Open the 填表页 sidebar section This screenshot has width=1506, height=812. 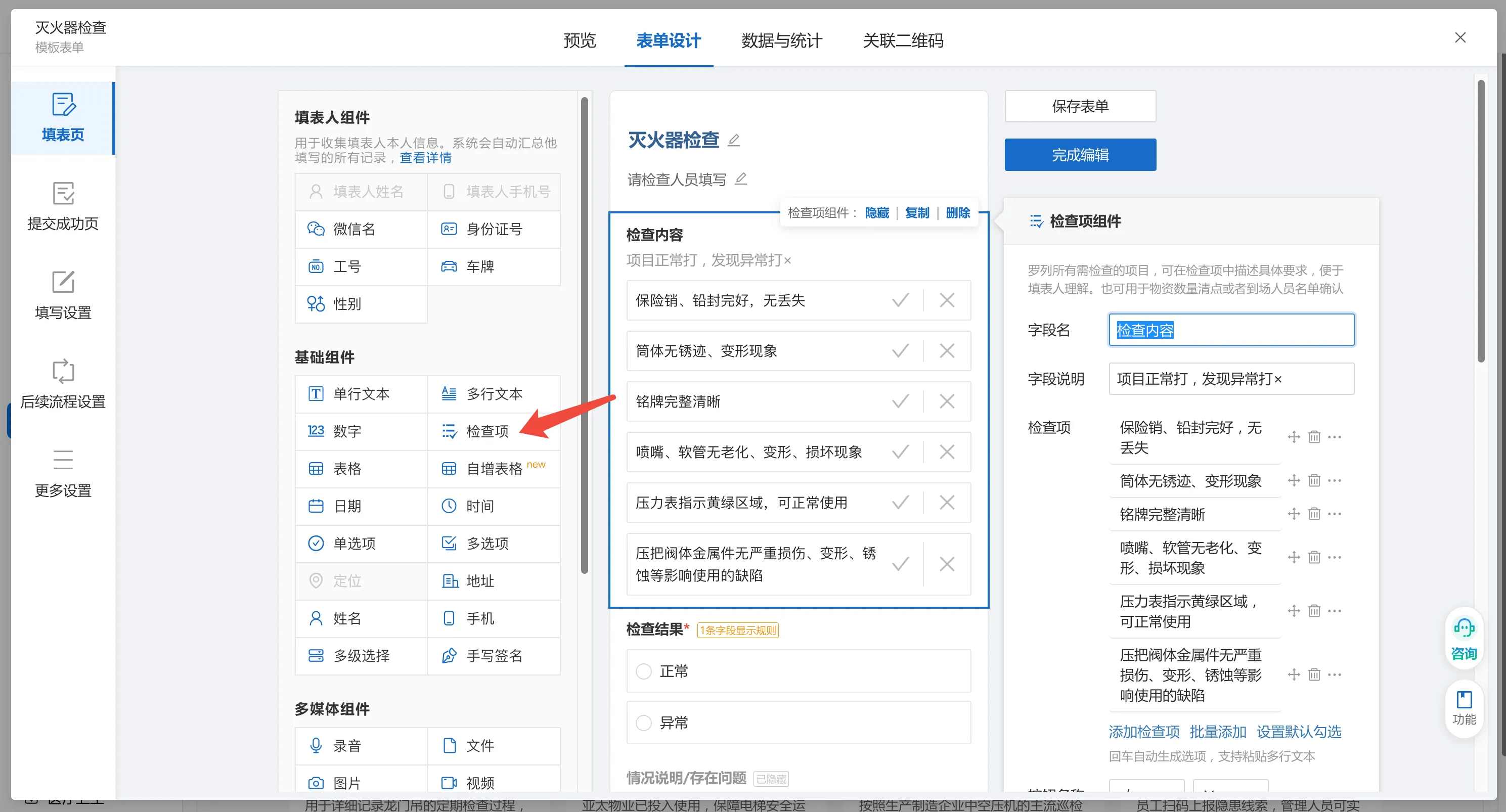[63, 117]
